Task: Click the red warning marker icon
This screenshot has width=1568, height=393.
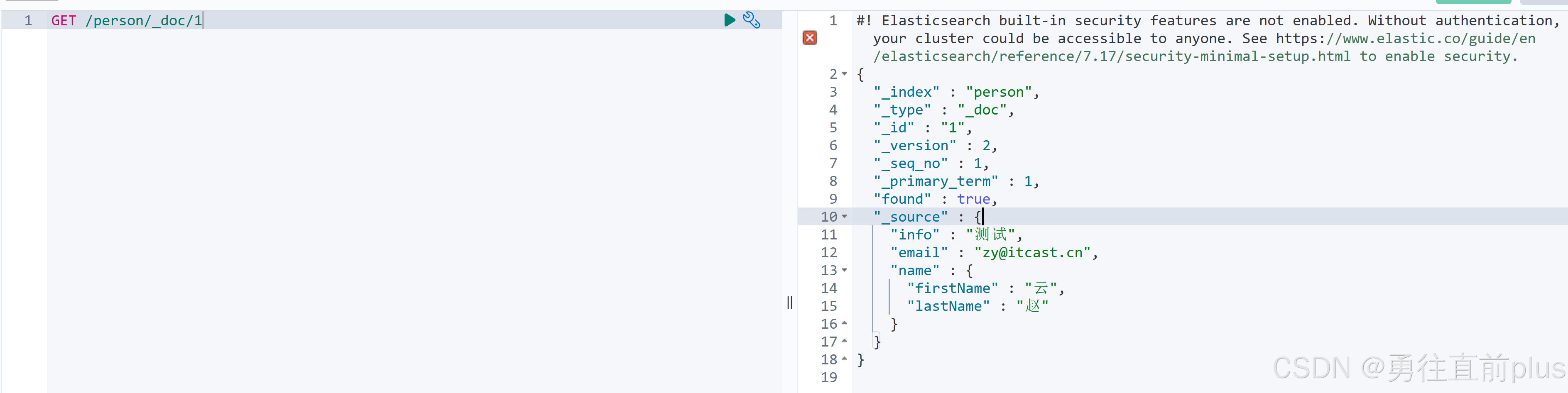Action: [810, 38]
